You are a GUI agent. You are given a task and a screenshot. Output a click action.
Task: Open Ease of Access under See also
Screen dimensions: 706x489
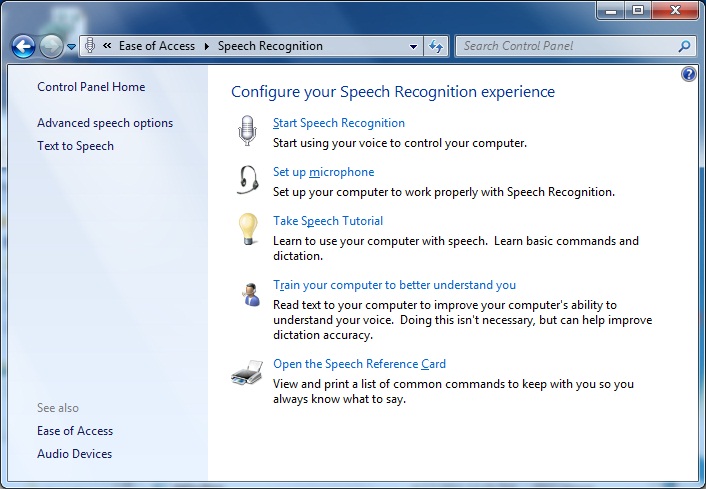click(x=75, y=431)
